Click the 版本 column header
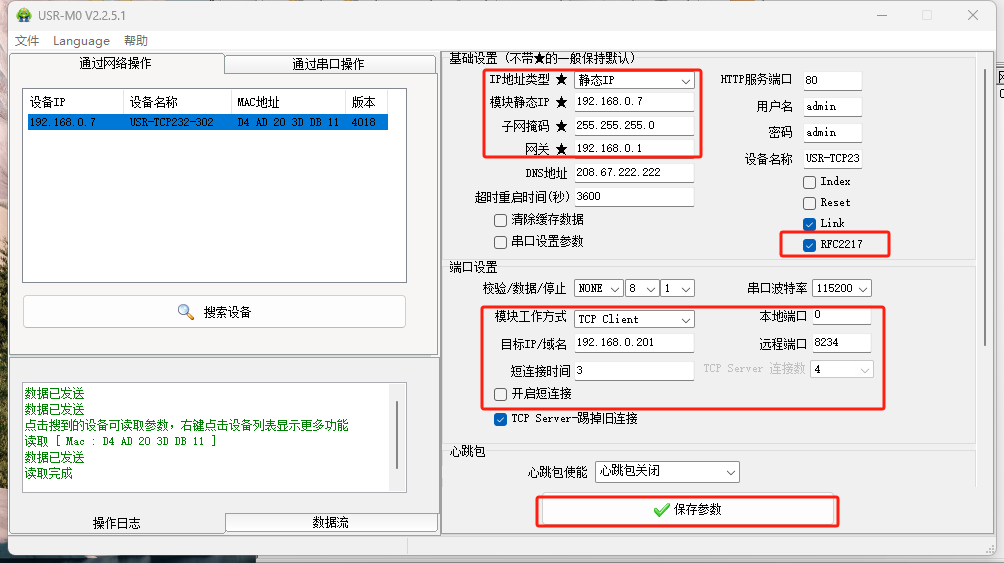 pos(366,102)
